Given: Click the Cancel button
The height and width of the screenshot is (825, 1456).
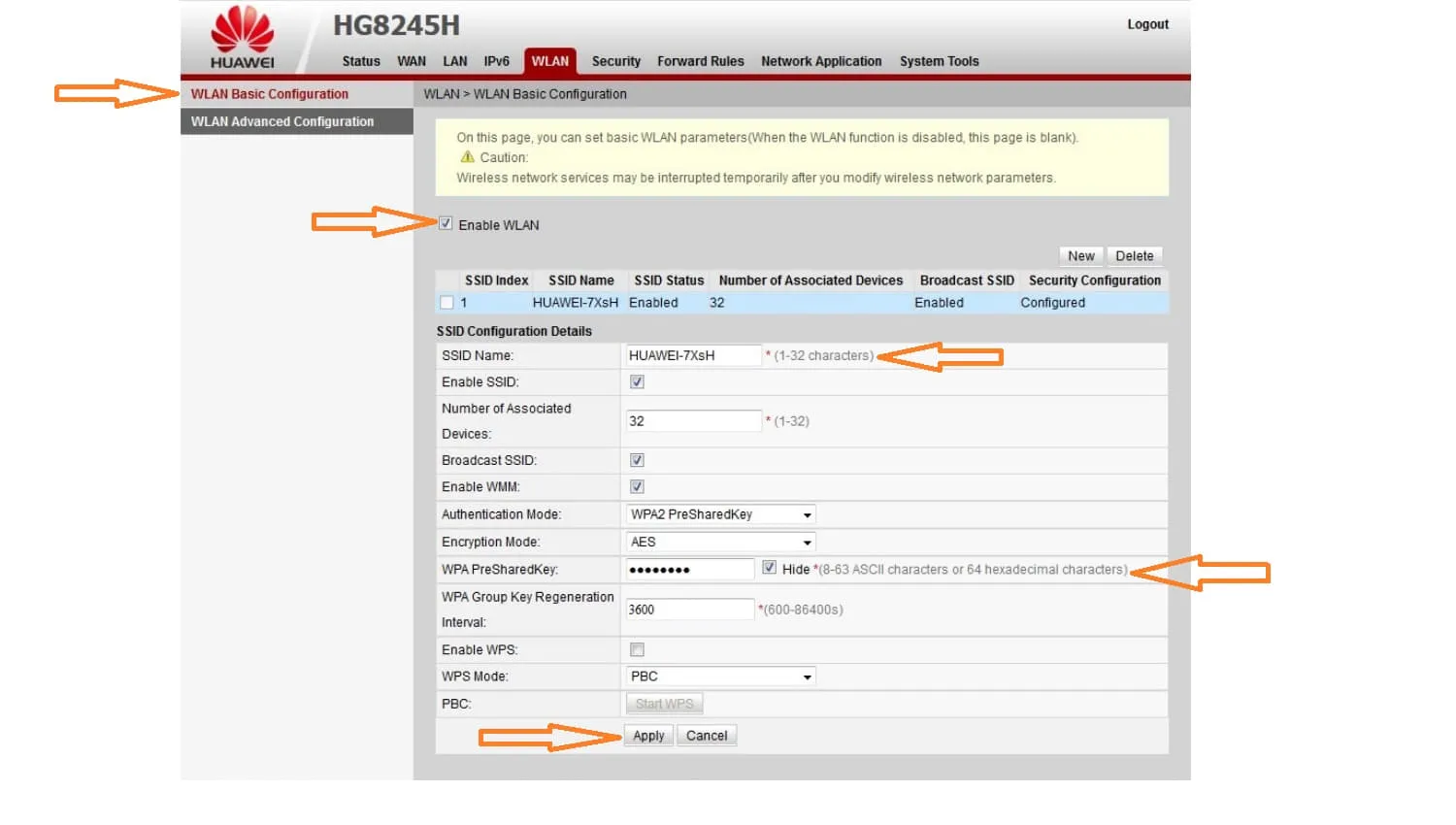Looking at the screenshot, I should tap(707, 736).
